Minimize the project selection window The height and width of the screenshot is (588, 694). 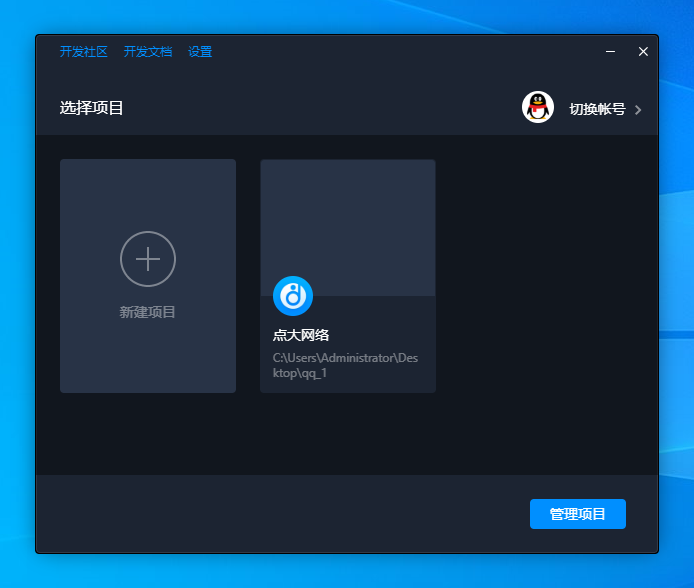(610, 52)
